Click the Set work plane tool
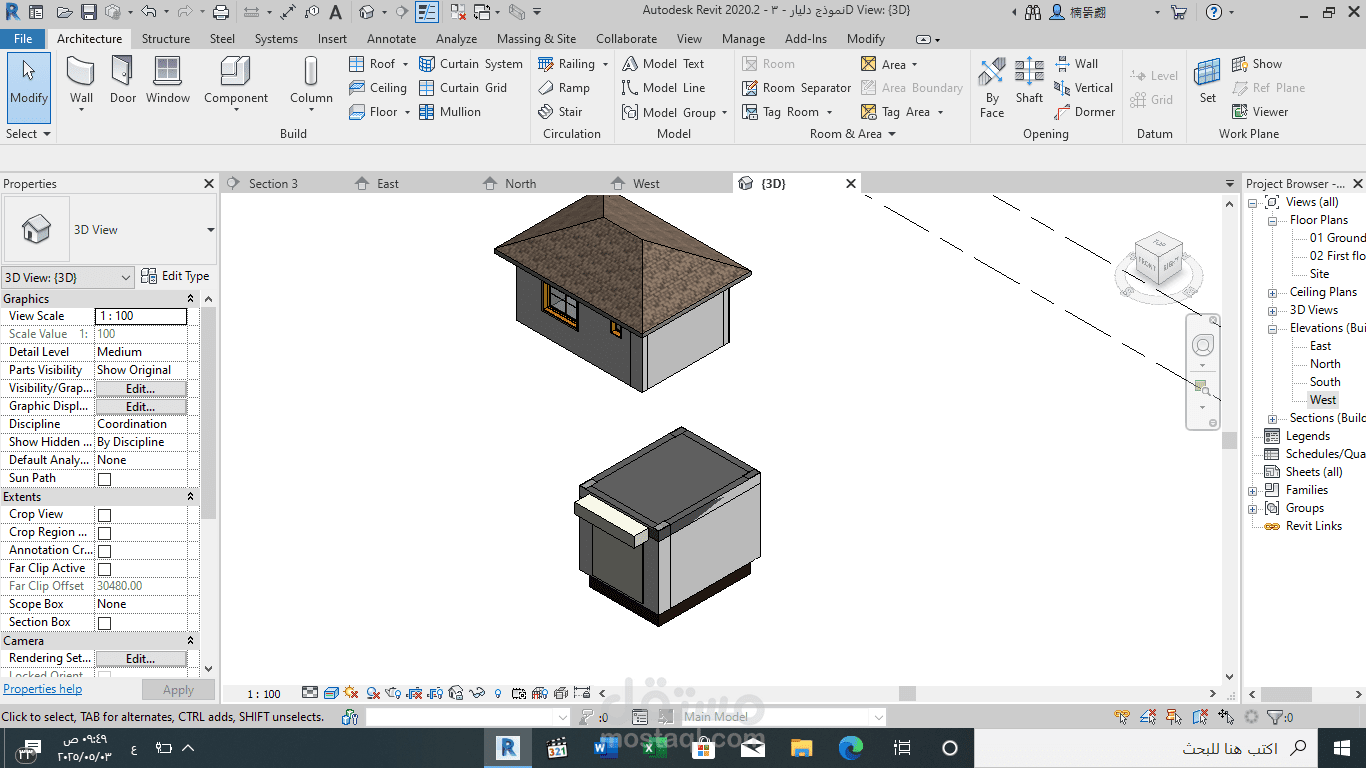 click(x=1208, y=80)
